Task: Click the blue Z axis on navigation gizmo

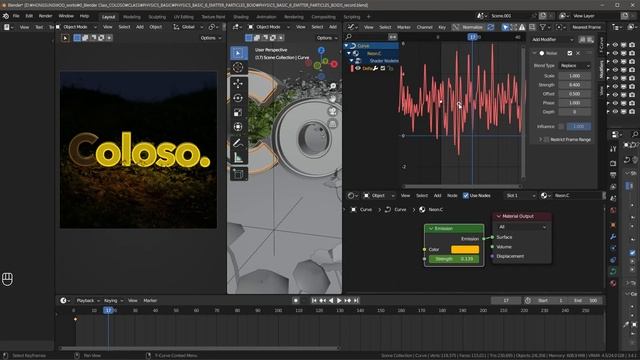Action: coord(321,50)
